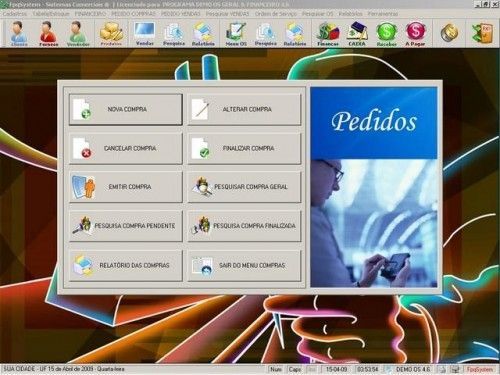Open the Relatórios menu
500x375 pixels.
(350, 14)
